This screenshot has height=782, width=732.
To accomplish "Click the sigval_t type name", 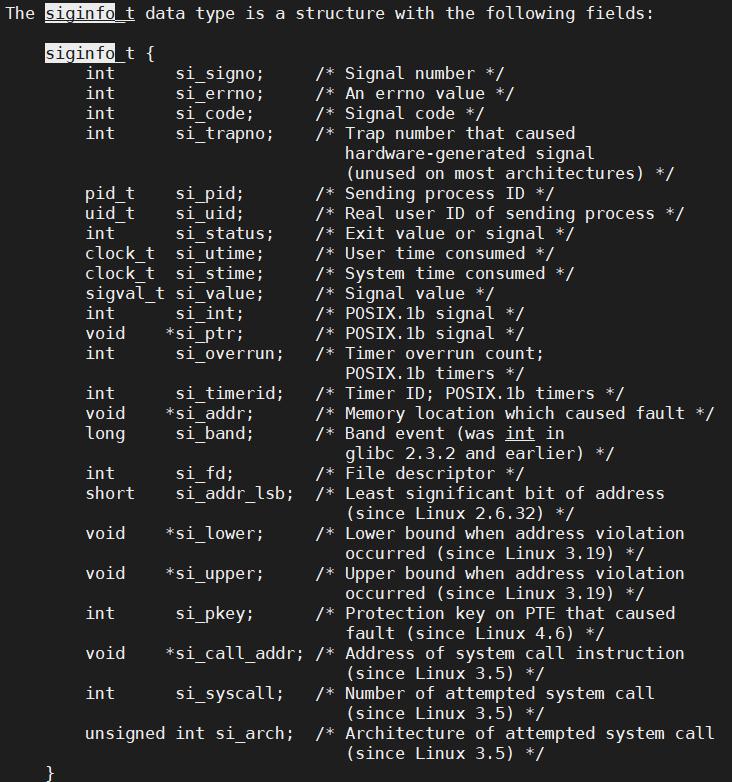I will (125, 293).
